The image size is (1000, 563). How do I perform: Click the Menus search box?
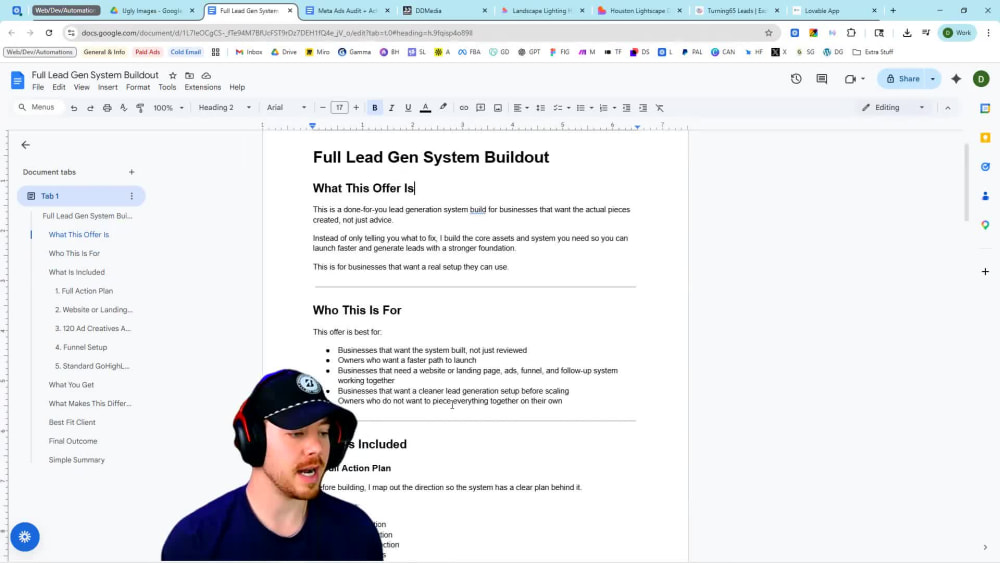(38, 107)
